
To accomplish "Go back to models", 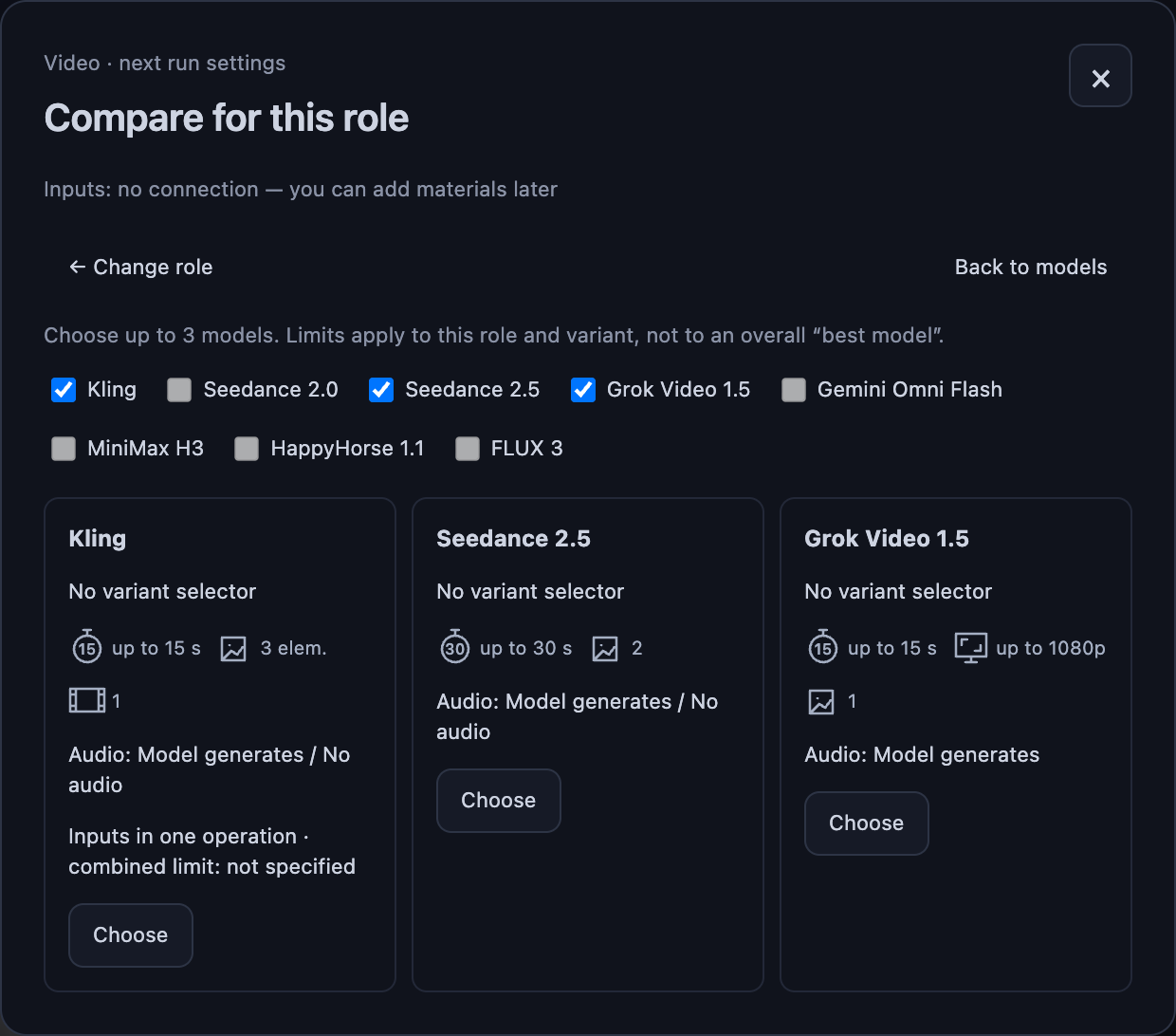I will [x=1031, y=268].
